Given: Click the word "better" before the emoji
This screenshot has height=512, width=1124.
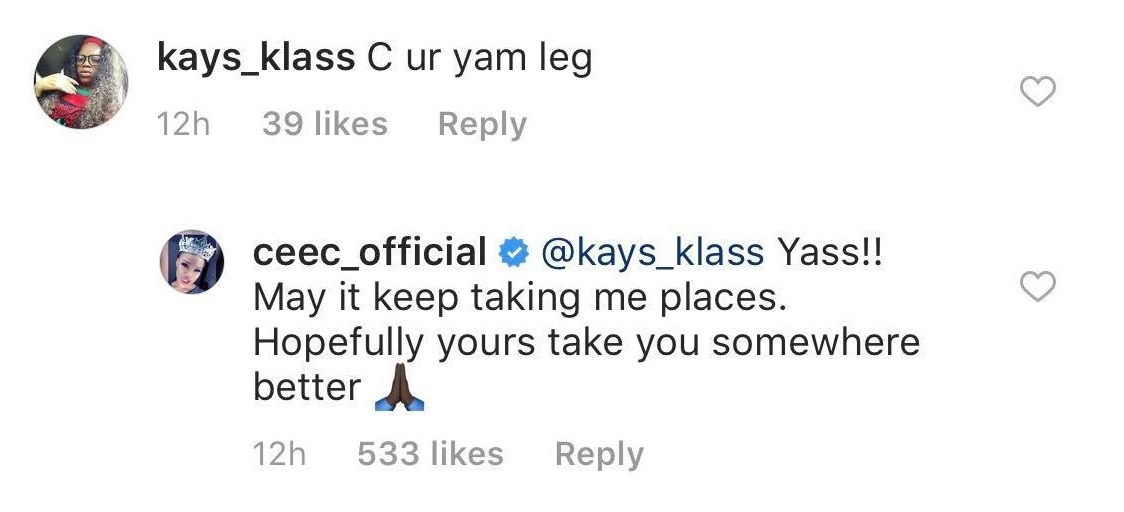Looking at the screenshot, I should point(307,388).
